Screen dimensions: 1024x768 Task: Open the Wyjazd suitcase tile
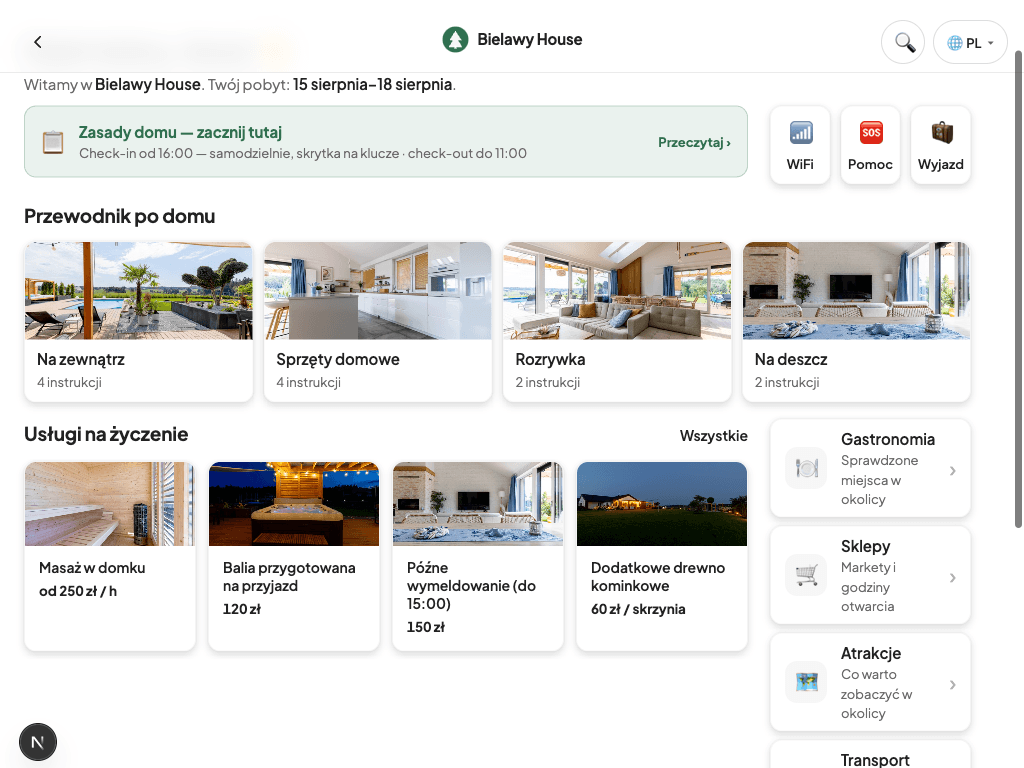tap(940, 145)
